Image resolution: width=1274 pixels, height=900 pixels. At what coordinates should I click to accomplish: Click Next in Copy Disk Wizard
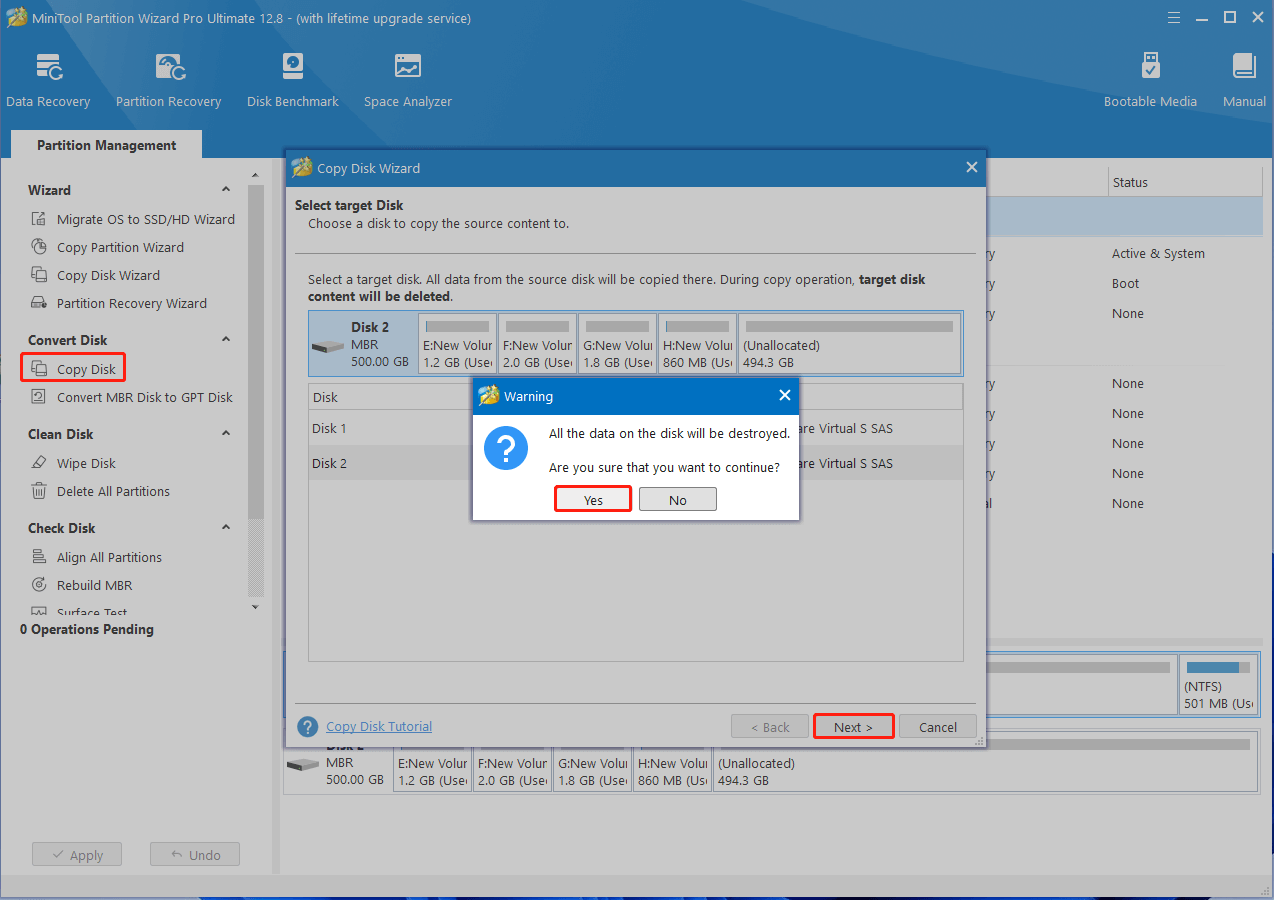(x=853, y=727)
